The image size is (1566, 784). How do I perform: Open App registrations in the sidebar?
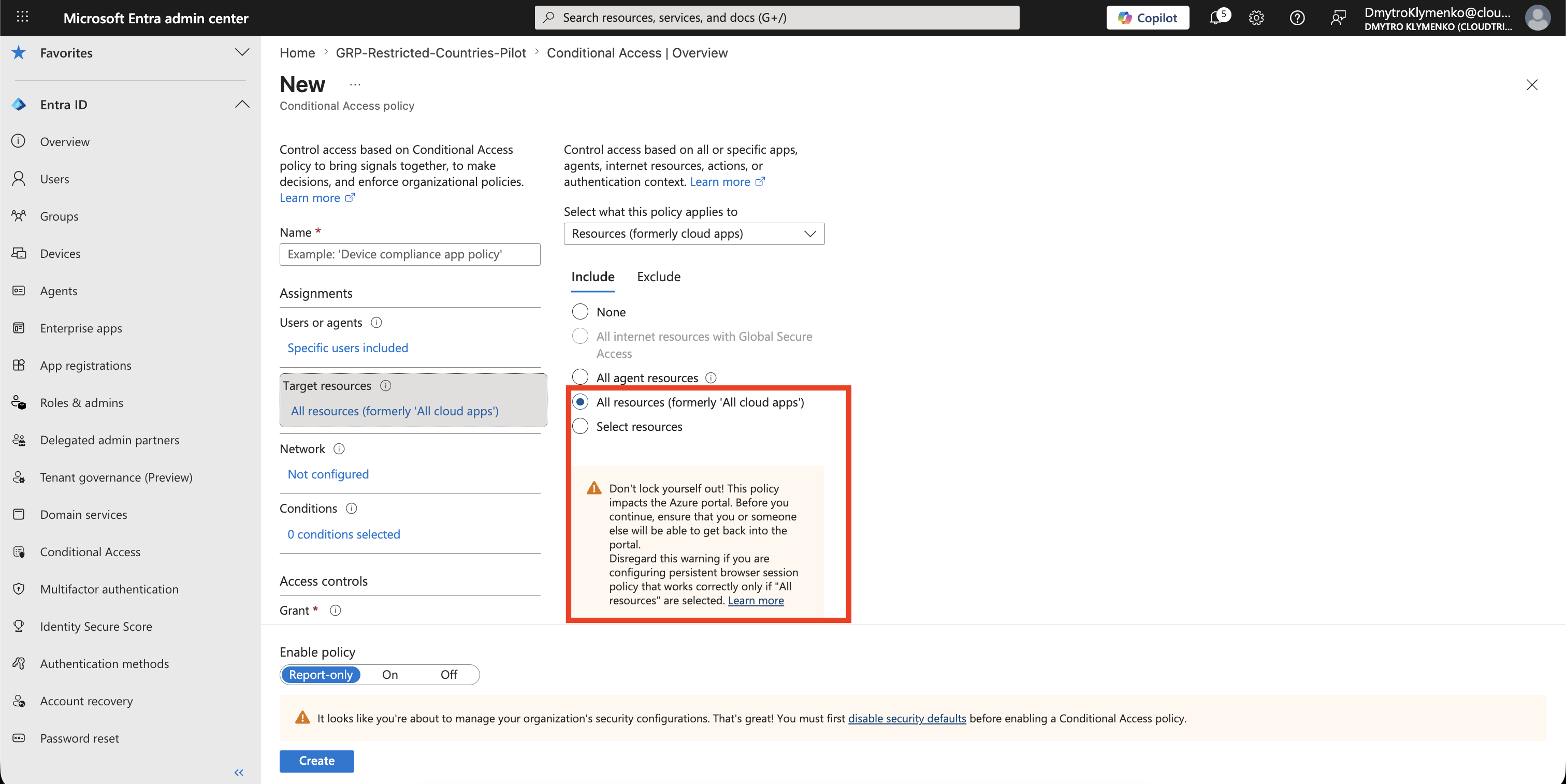(86, 365)
